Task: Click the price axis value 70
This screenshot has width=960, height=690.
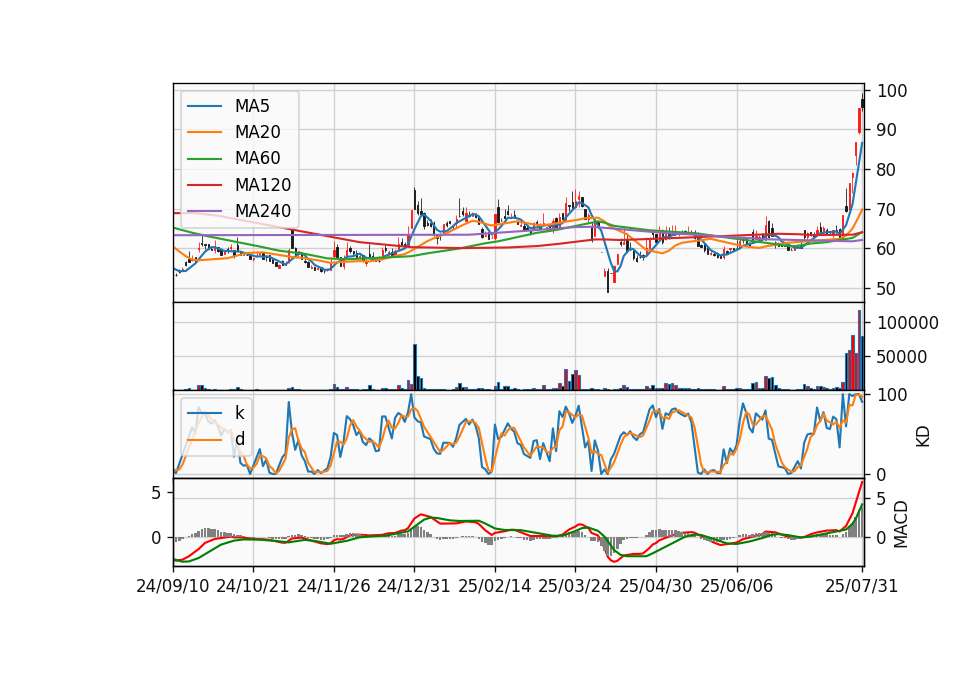Action: pos(887,210)
